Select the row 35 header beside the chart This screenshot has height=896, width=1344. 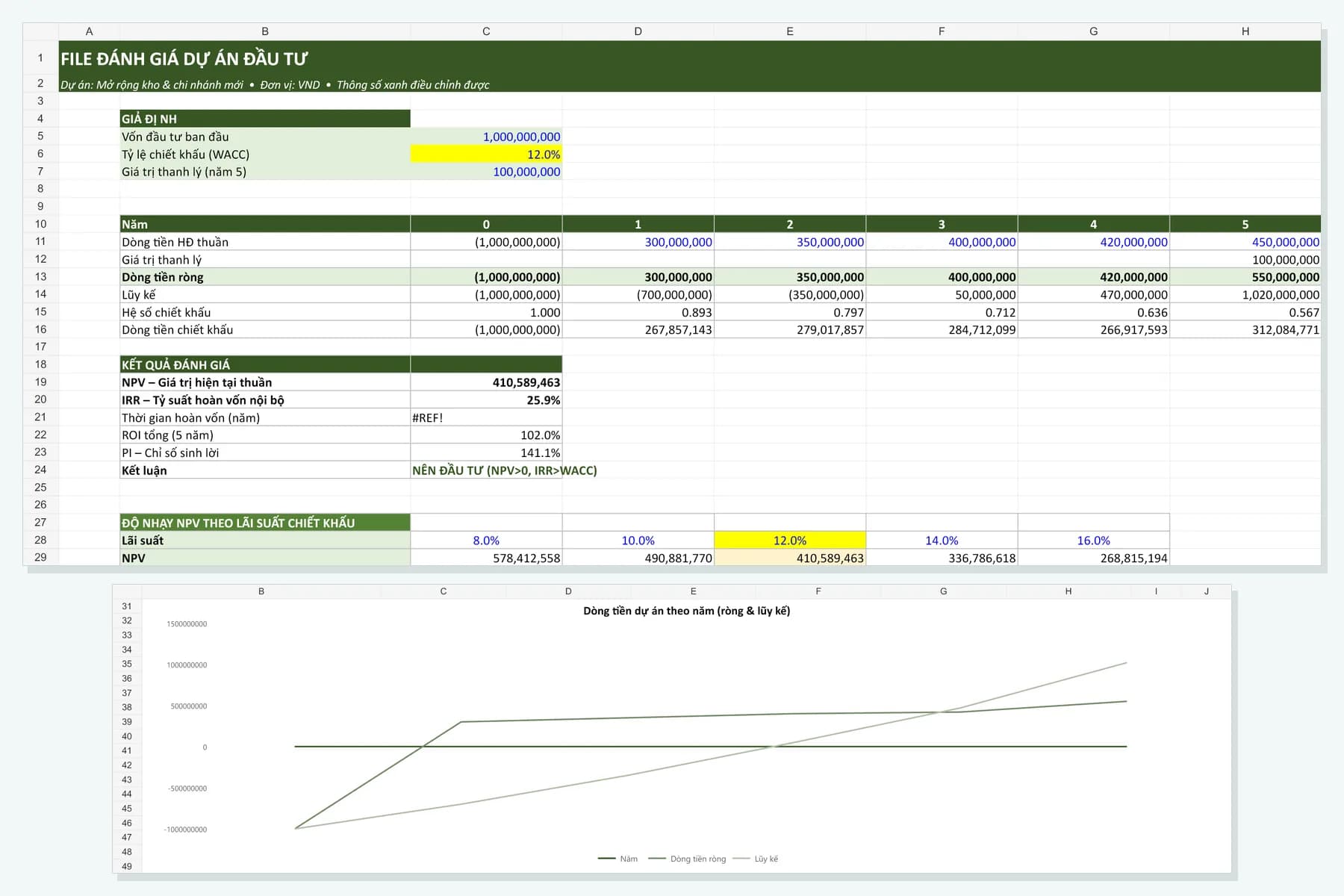(127, 664)
